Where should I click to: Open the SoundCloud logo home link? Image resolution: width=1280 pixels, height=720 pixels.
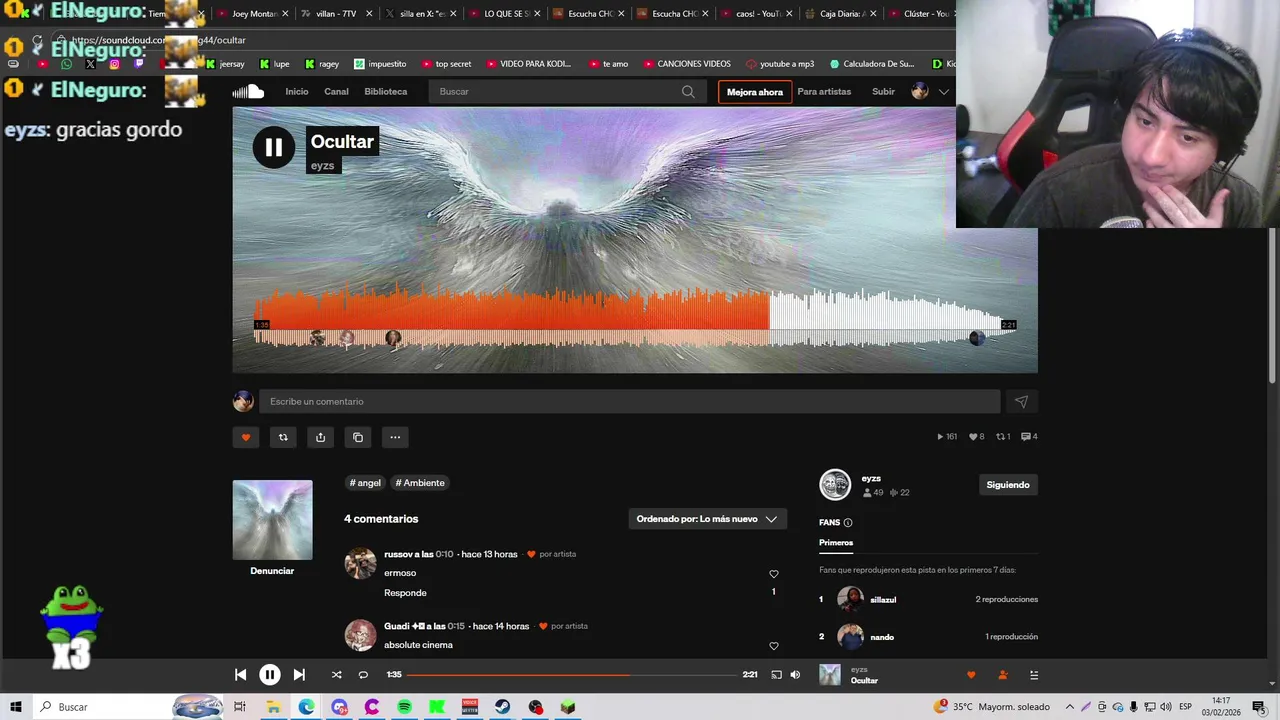[248, 92]
